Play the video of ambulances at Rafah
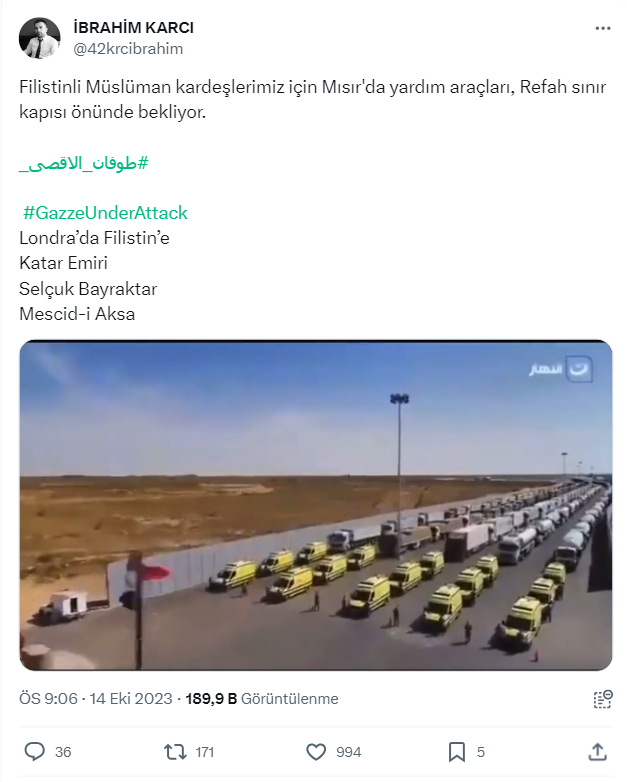Image resolution: width=627 pixels, height=782 pixels. click(x=316, y=505)
